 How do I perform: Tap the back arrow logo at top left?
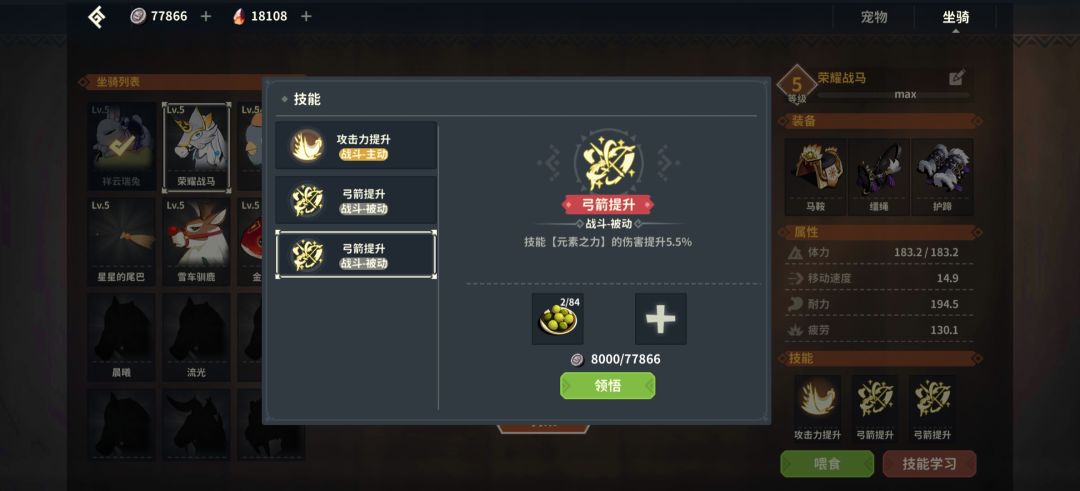(97, 17)
